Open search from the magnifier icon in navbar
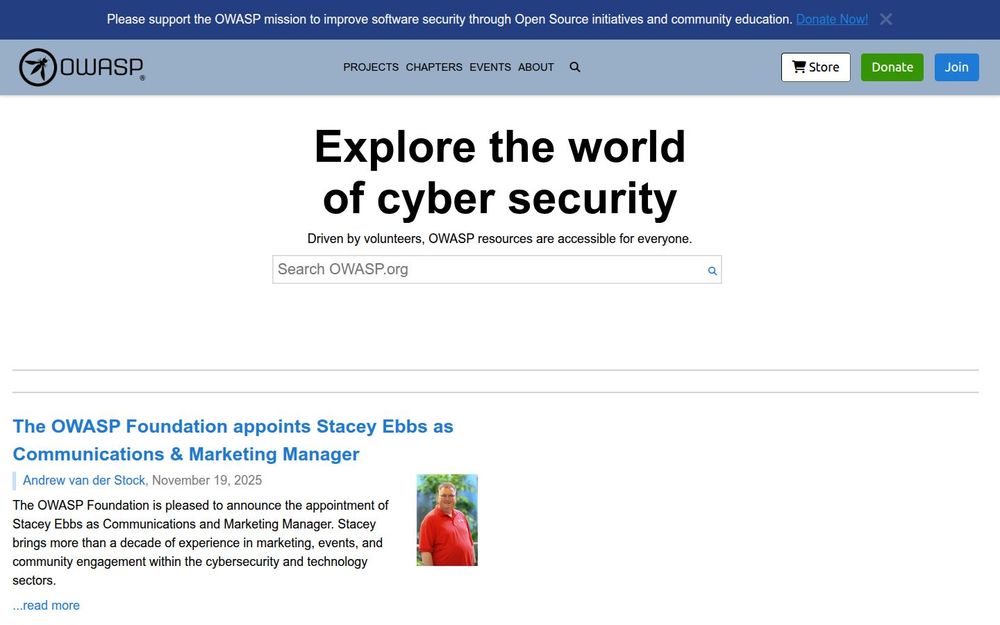 (575, 67)
